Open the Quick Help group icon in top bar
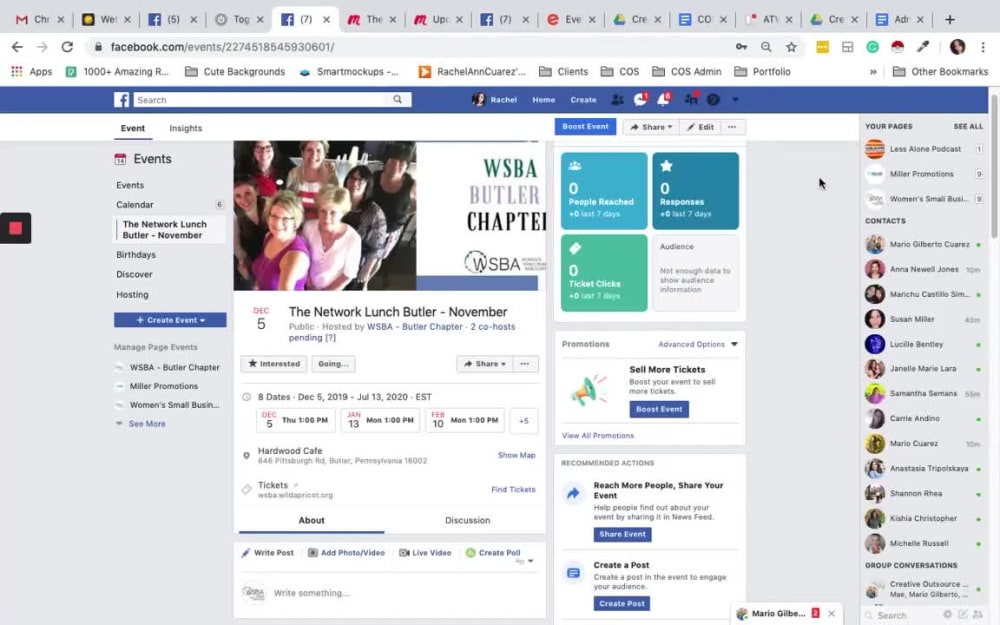 click(x=691, y=99)
